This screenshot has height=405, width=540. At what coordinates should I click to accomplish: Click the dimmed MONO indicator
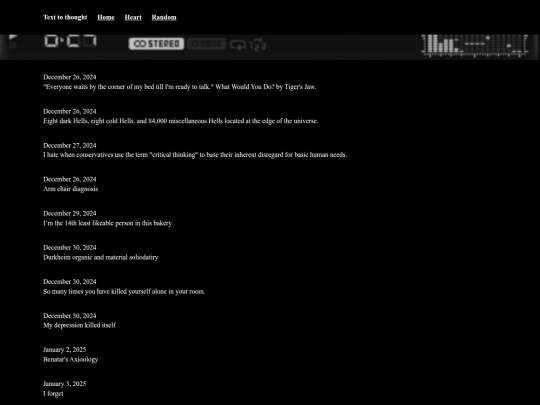[207, 44]
